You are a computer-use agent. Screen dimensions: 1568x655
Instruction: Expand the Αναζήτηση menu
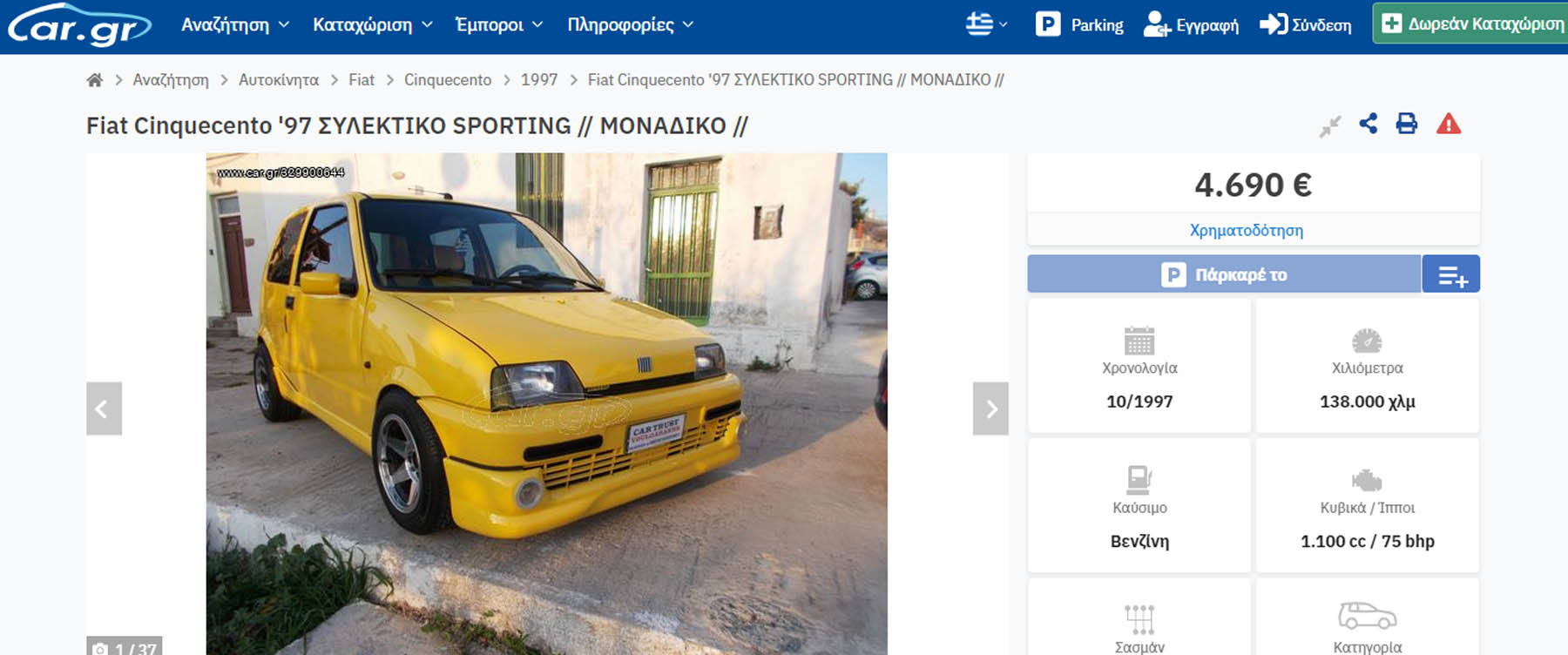click(235, 24)
